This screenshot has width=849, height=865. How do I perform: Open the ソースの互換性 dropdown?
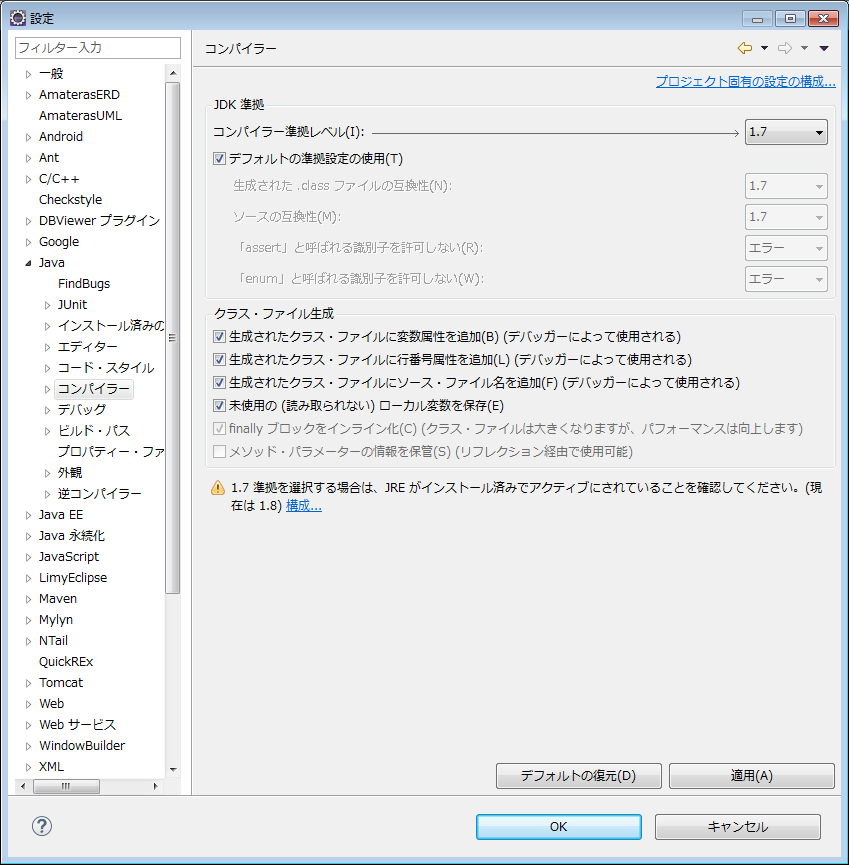pyautogui.click(x=786, y=217)
